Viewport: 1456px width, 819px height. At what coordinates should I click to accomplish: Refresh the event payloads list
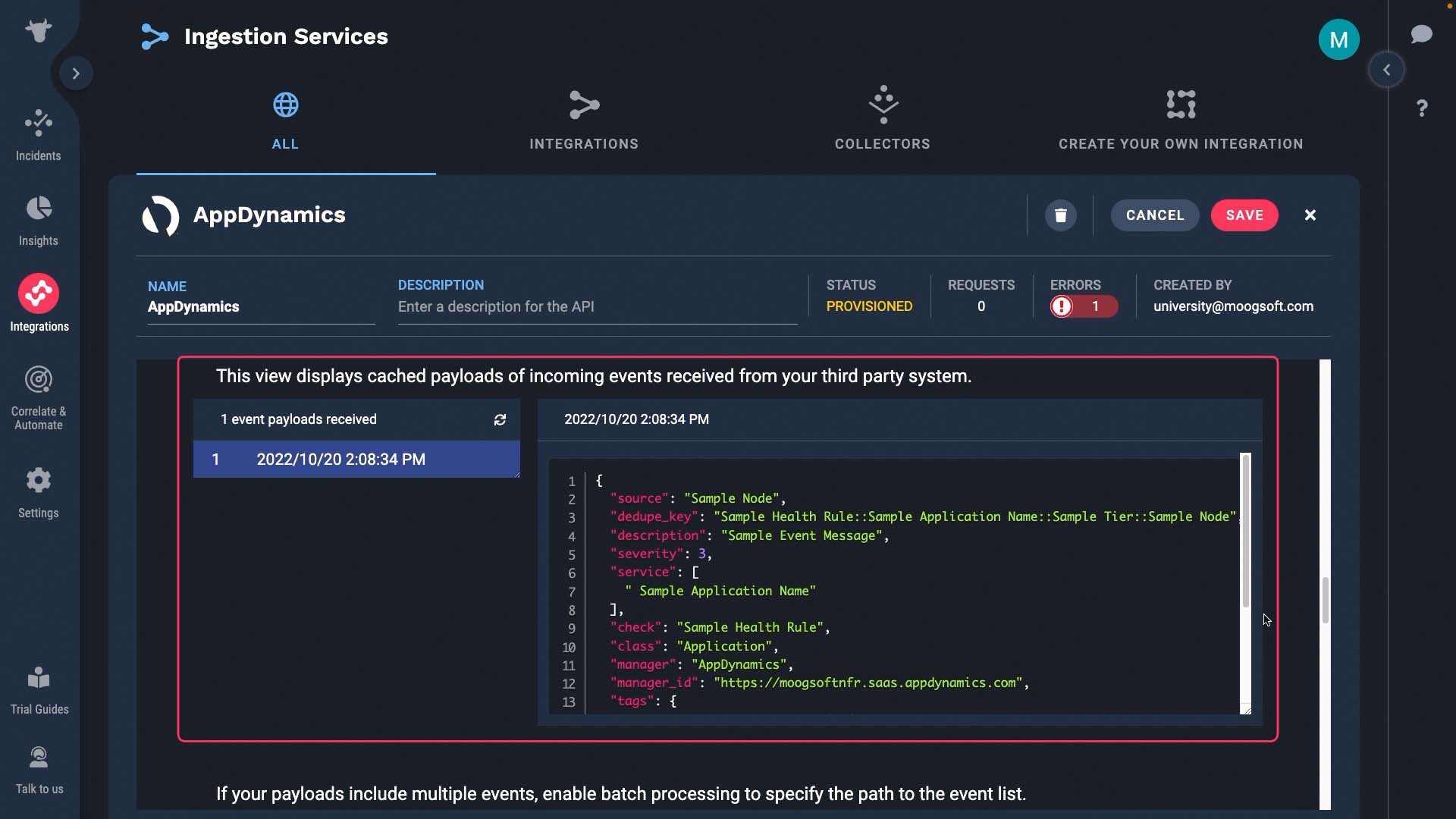500,420
